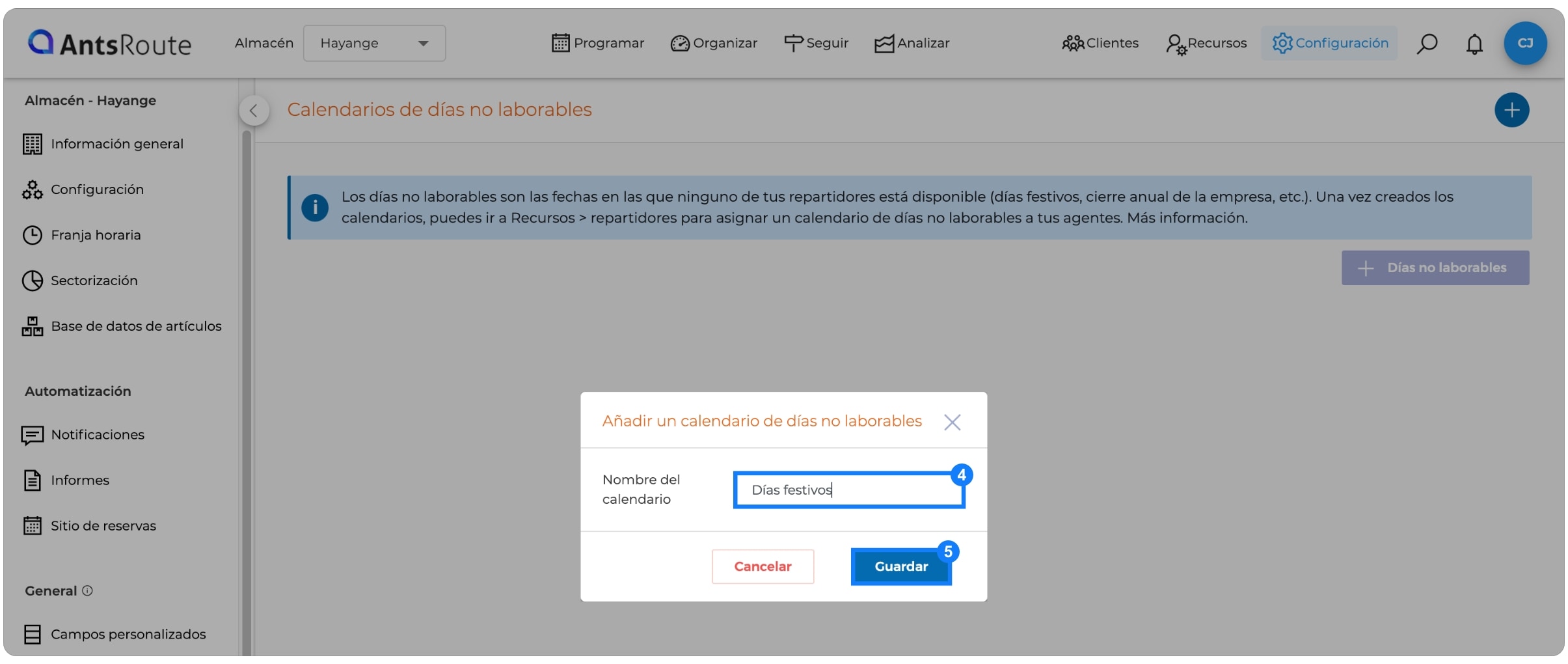Close the add calendar dialog
Screen dimensions: 1568x664
(x=952, y=422)
